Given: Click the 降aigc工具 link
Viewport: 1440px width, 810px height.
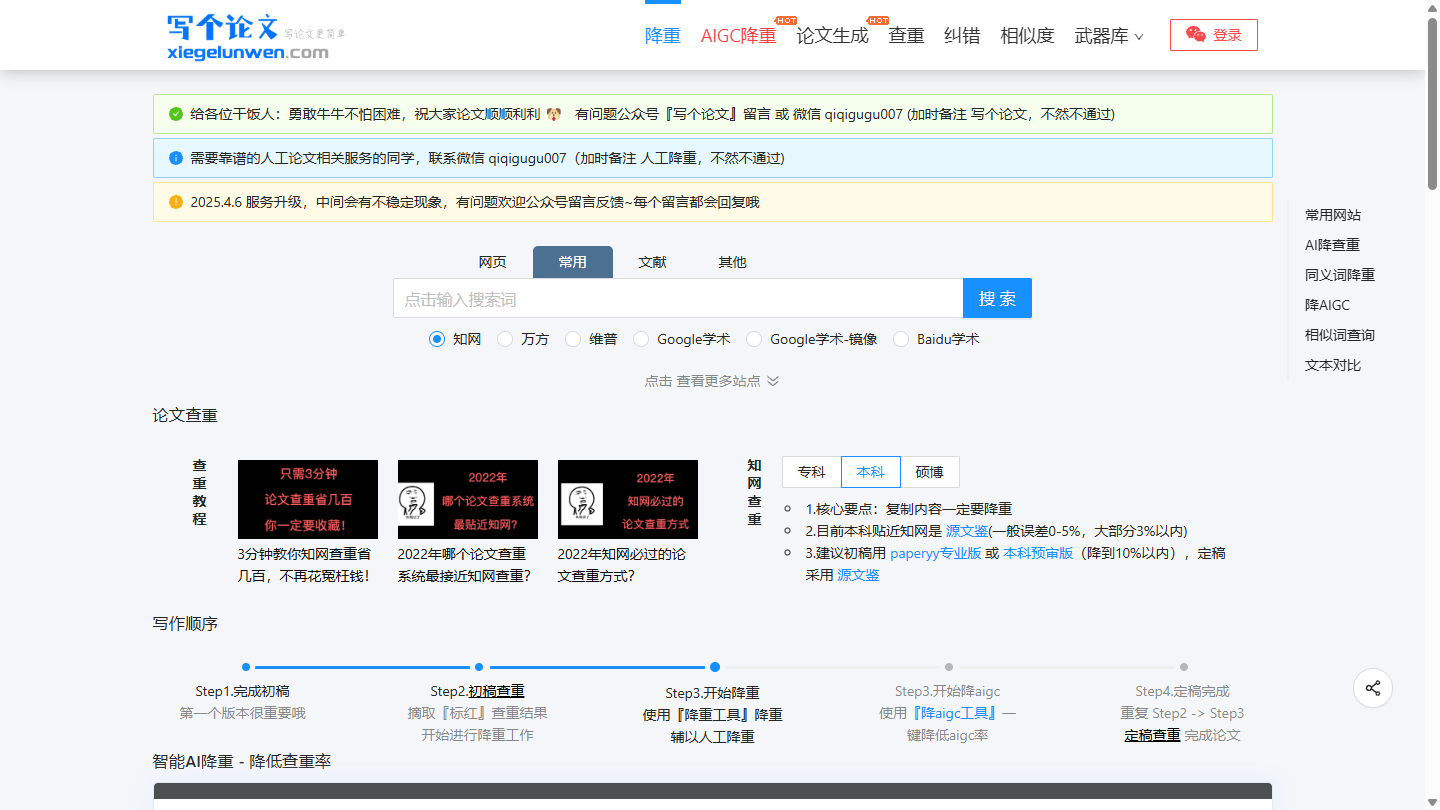Looking at the screenshot, I should click(x=955, y=713).
